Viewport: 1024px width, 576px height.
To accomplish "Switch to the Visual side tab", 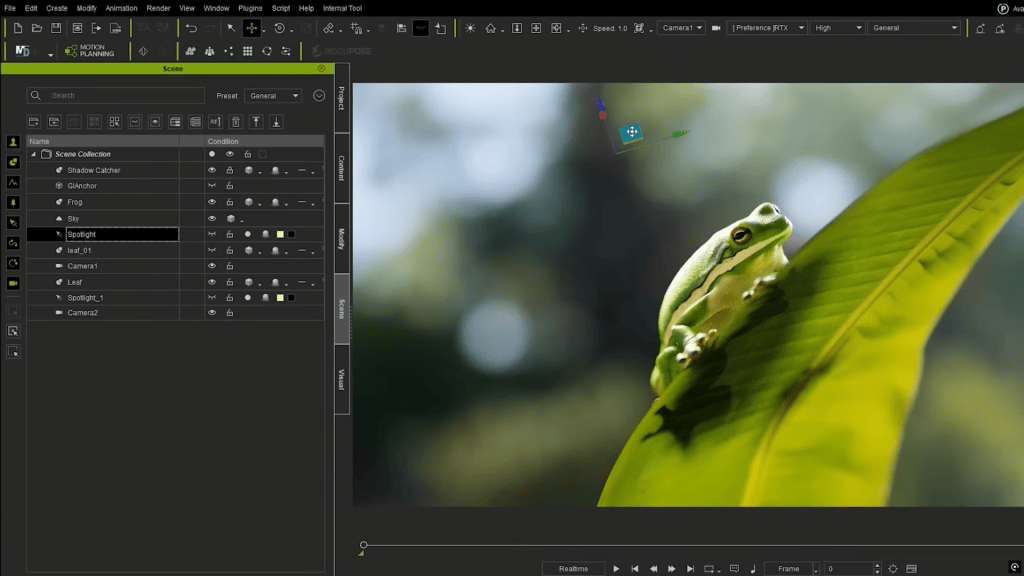I will tap(342, 379).
